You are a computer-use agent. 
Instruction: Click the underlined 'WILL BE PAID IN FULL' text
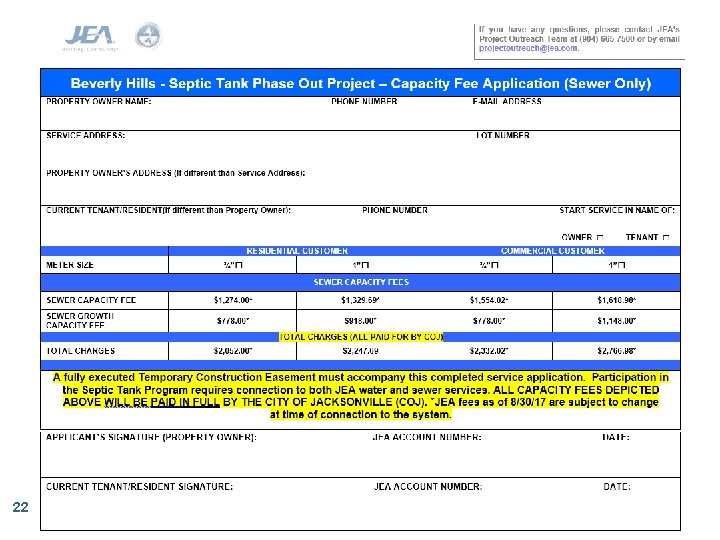click(x=162, y=402)
